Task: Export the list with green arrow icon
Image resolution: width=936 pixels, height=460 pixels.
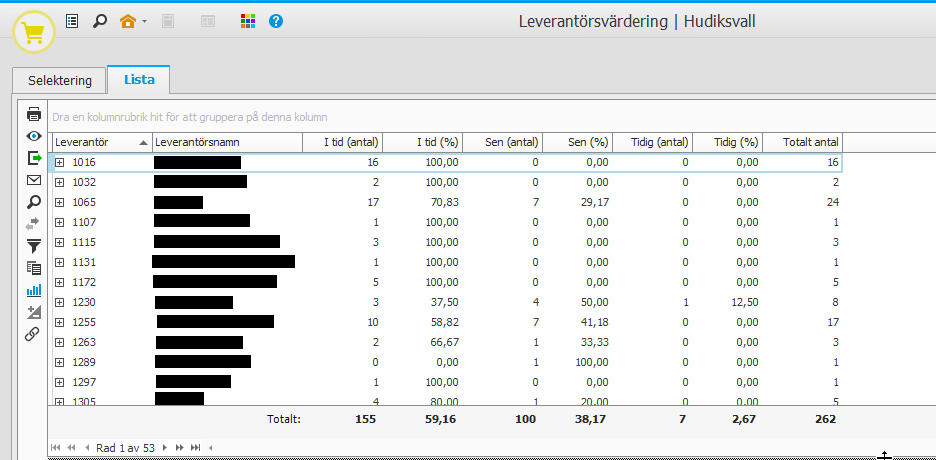Action: (34, 158)
